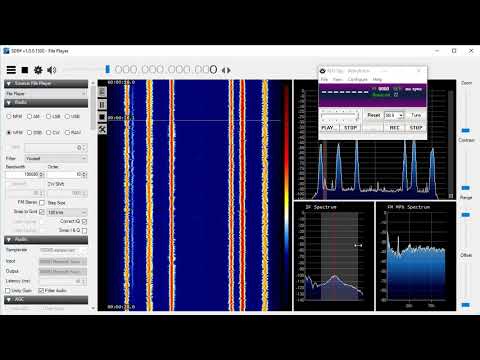Click the volume slider in the toolbar
This screenshot has height=360, width=480.
82,70
